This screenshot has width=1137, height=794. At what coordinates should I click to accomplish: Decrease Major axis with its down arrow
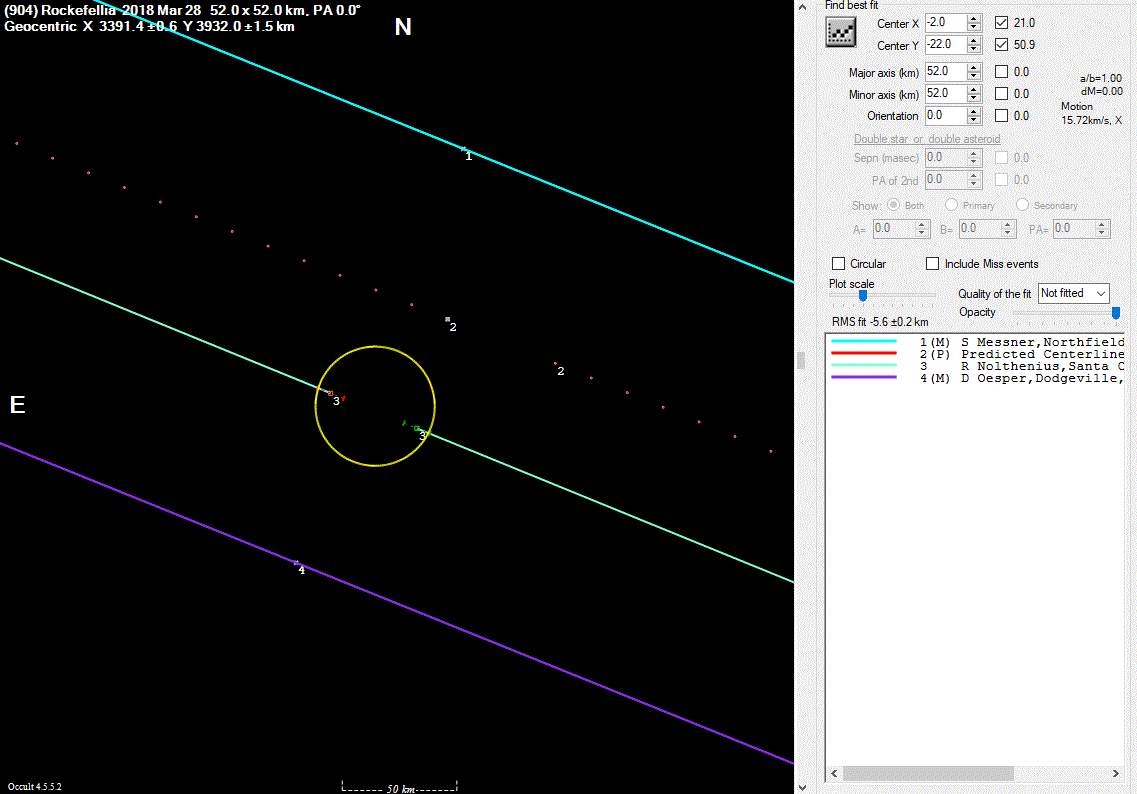coord(974,77)
